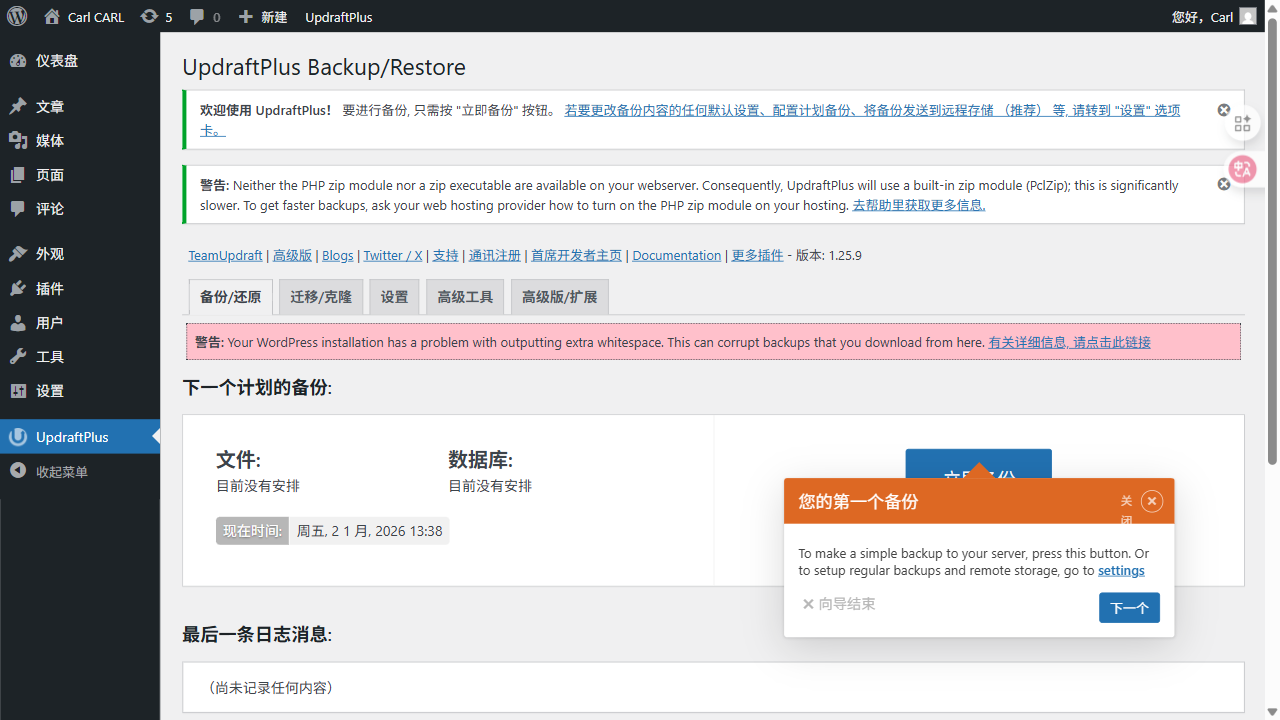Screen dimensions: 1280x720
Task: Click the settings link in the tour popup
Action: coord(1120,570)
